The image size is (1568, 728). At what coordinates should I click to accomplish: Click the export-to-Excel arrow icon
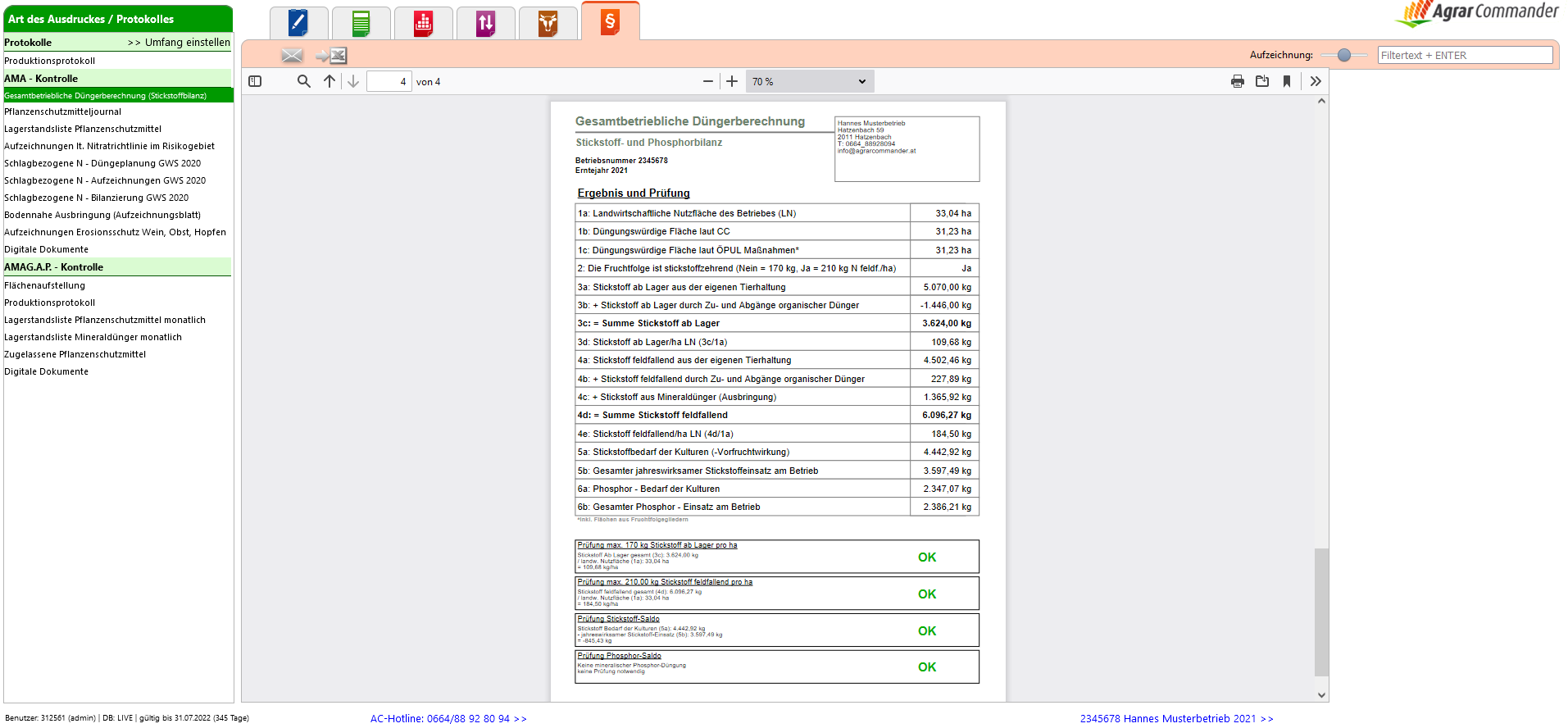click(x=332, y=55)
